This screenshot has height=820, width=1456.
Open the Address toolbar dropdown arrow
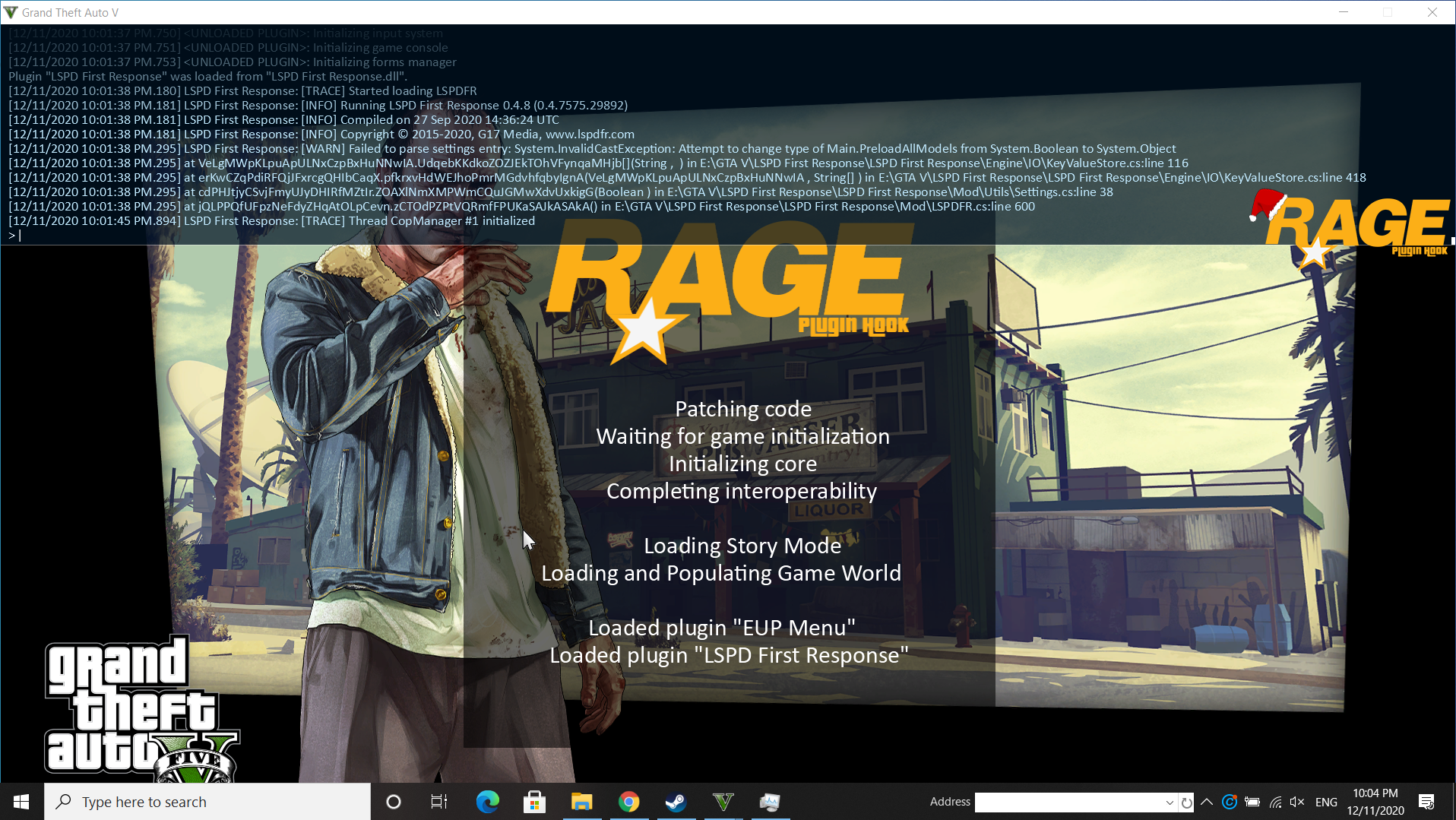point(1170,803)
